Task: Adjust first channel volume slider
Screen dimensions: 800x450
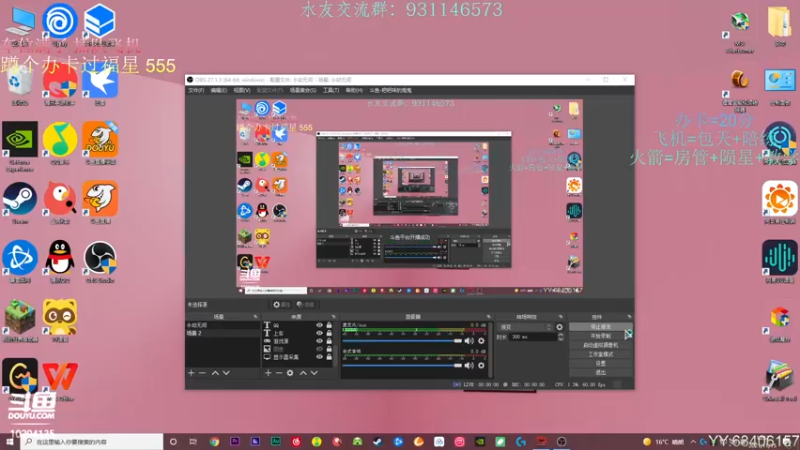Action: pos(402,341)
